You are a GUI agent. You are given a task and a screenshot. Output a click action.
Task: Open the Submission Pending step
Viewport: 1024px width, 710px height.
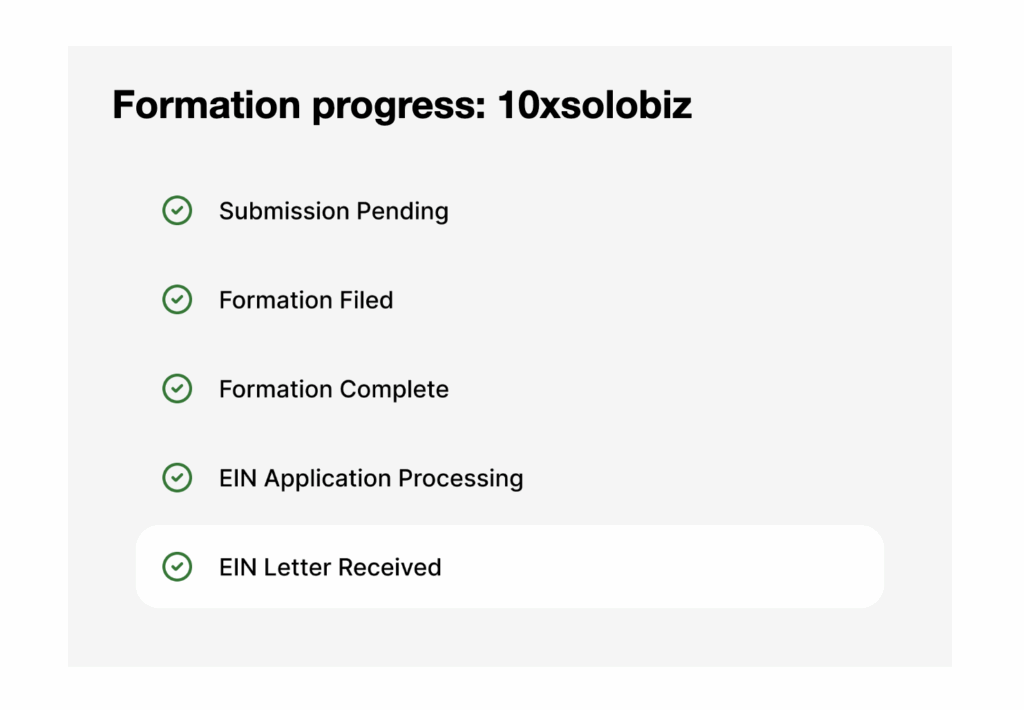click(333, 212)
